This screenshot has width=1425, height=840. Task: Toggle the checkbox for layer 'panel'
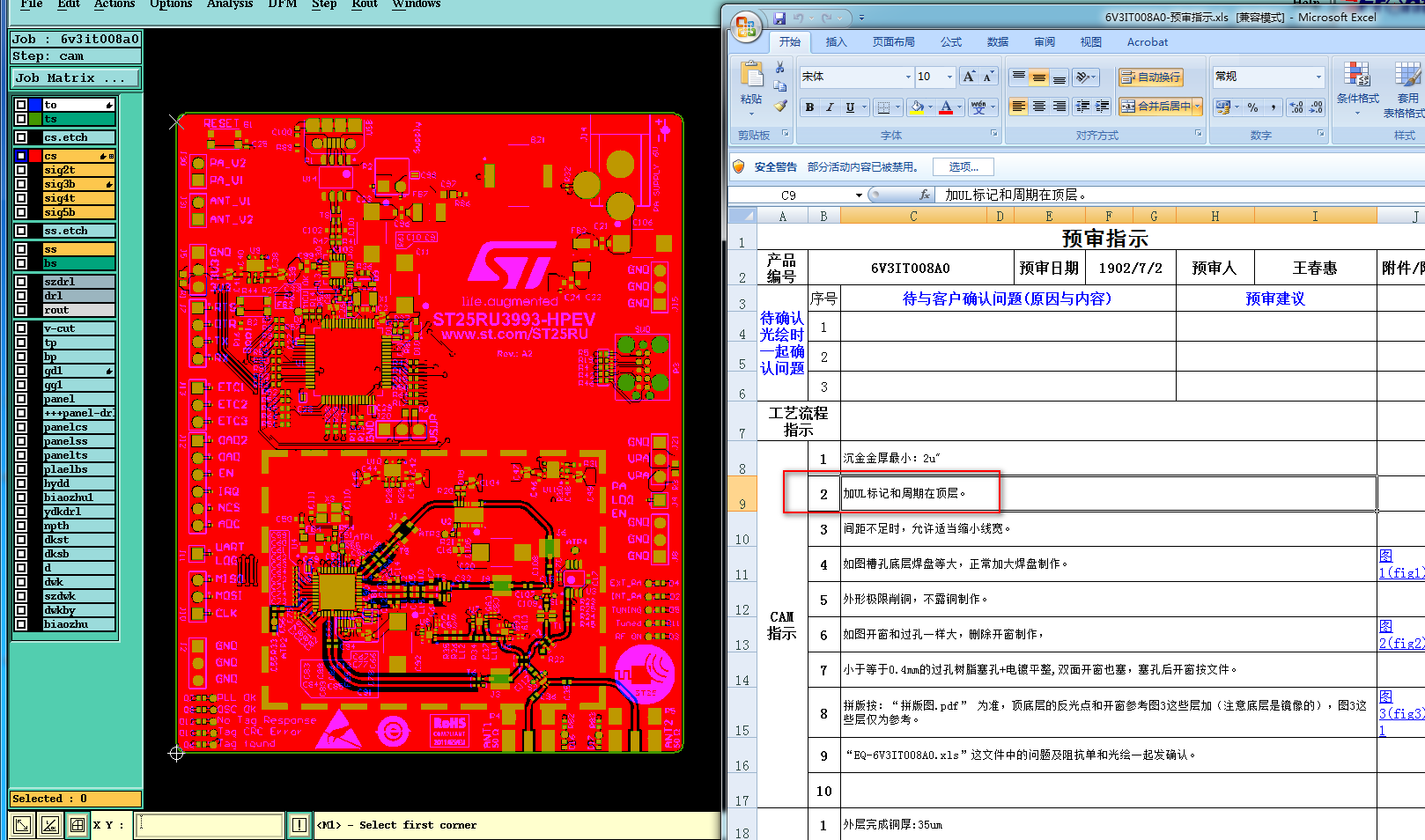pyautogui.click(x=21, y=399)
